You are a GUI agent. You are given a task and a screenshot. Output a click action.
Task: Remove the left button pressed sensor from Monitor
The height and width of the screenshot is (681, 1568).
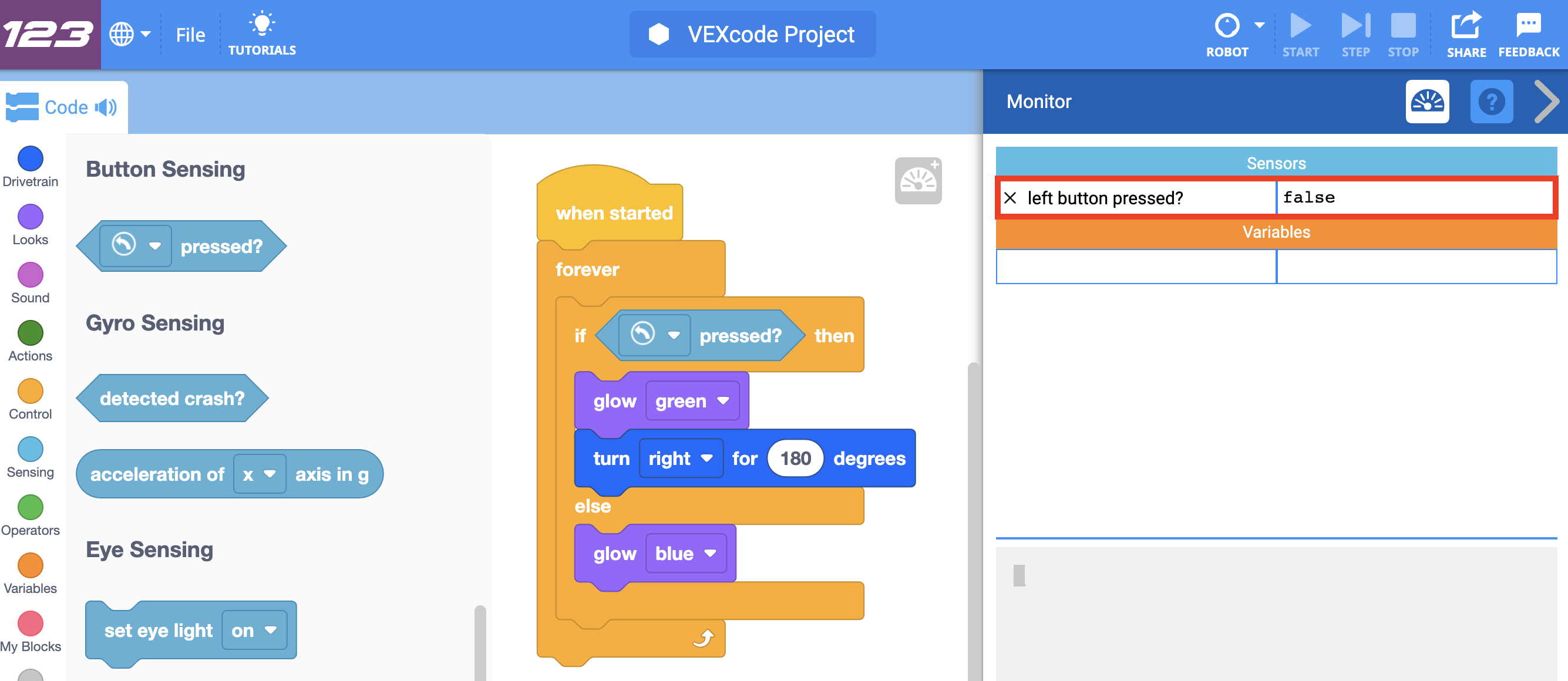click(x=1011, y=198)
